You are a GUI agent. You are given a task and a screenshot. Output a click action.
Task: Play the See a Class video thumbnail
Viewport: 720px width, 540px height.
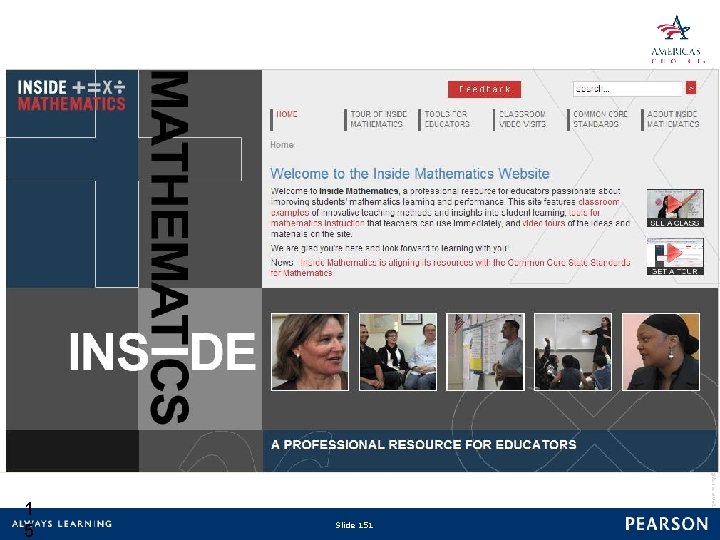(x=675, y=208)
